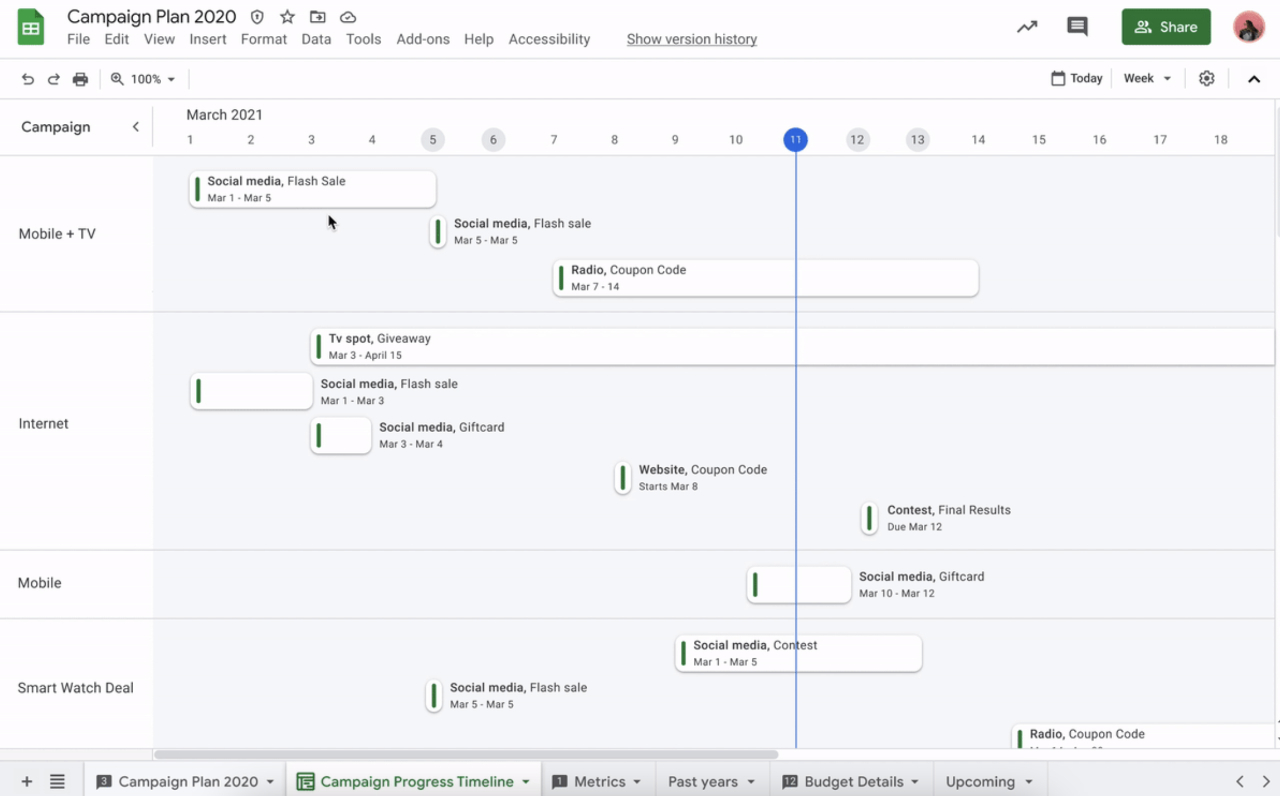Open Show version history
Image resolution: width=1280 pixels, height=796 pixels.
[691, 39]
